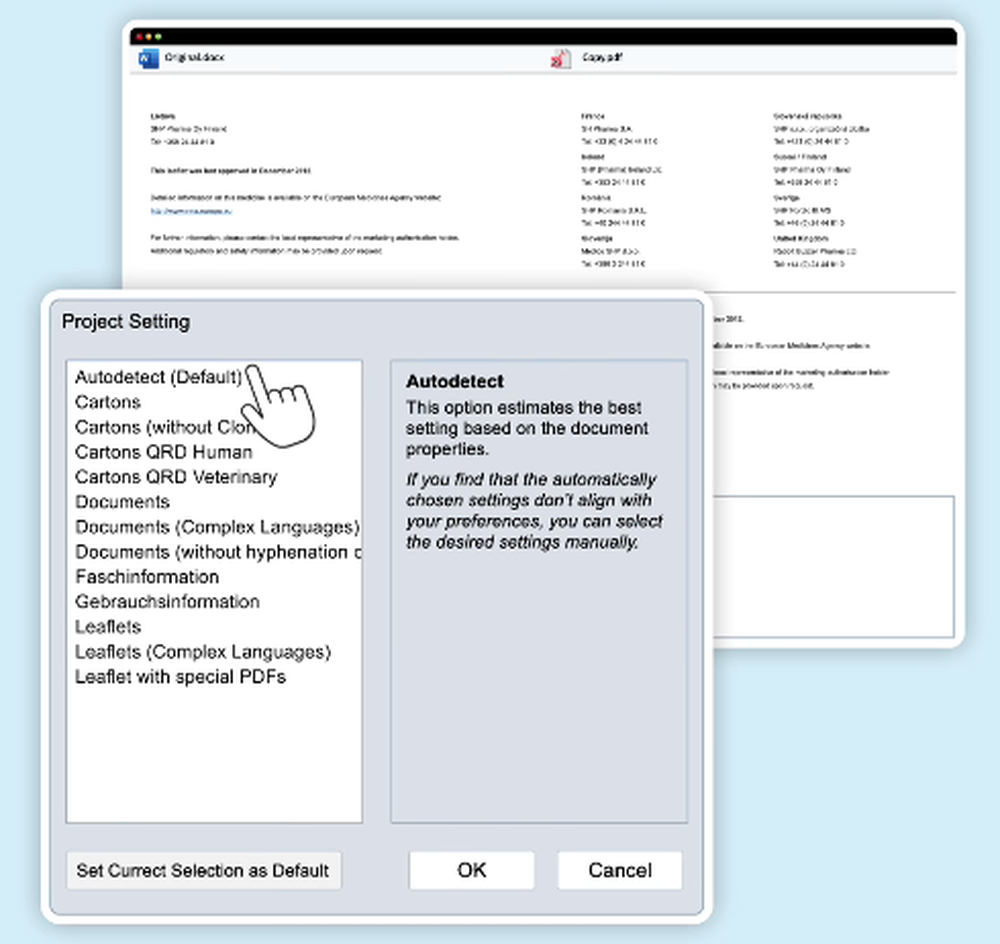Image resolution: width=1000 pixels, height=944 pixels.
Task: Pick Documents (Complex Languages) option
Action: click(217, 527)
